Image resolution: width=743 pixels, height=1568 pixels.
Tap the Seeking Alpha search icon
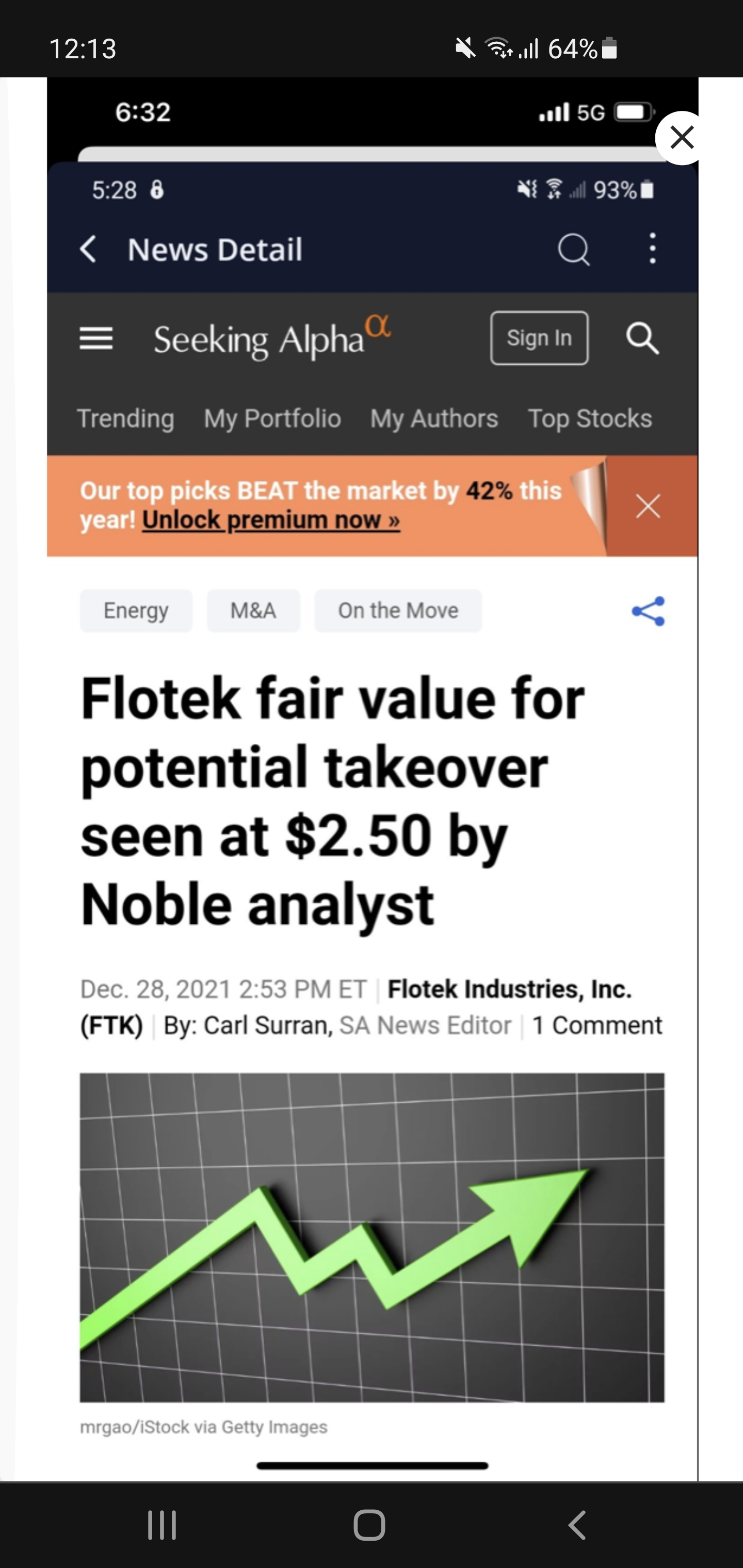642,338
